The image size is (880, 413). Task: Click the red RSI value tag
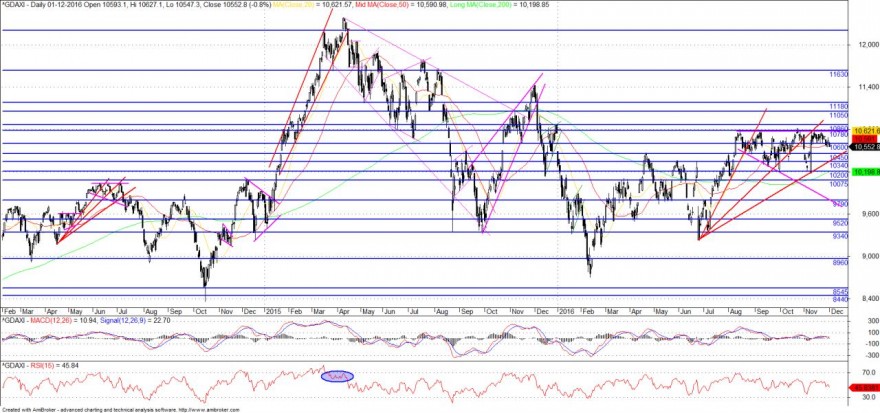(x=865, y=387)
